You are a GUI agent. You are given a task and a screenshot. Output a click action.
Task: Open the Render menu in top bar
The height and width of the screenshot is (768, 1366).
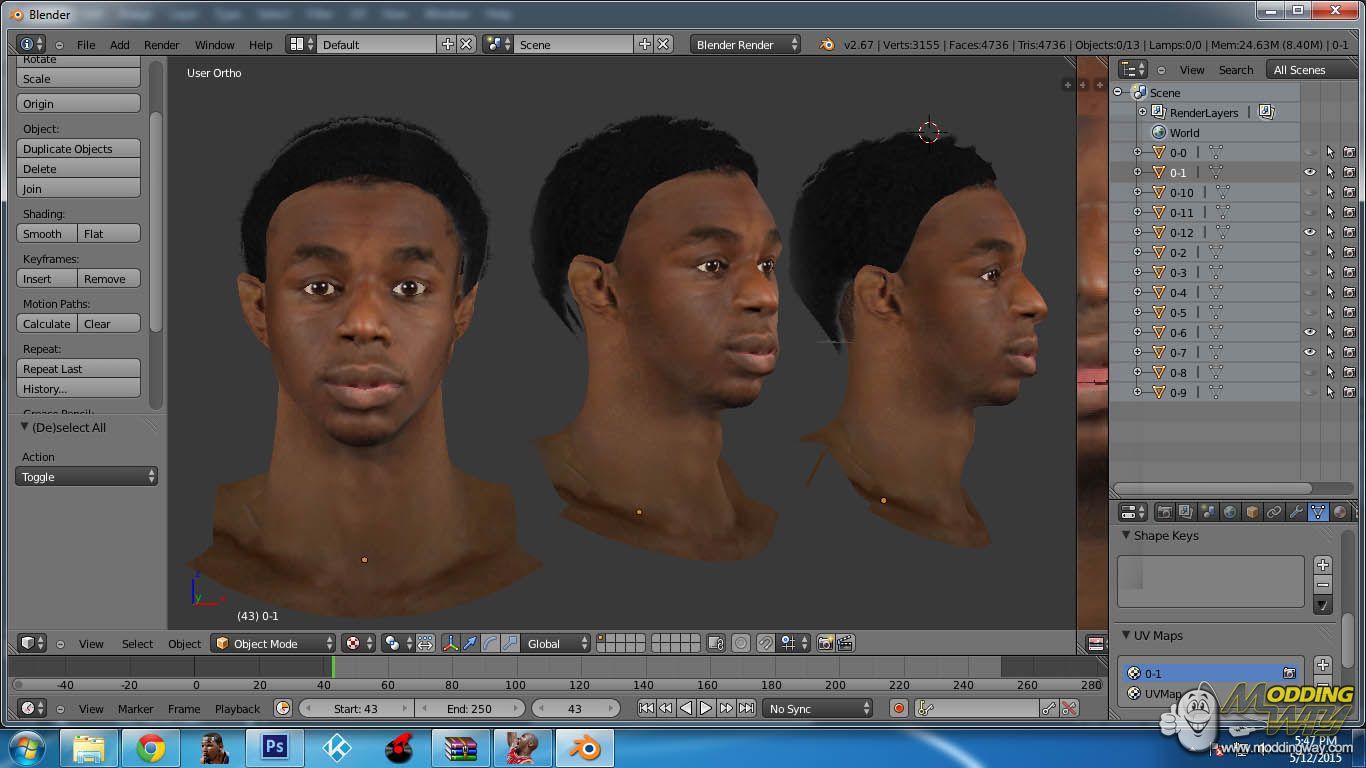(161, 45)
